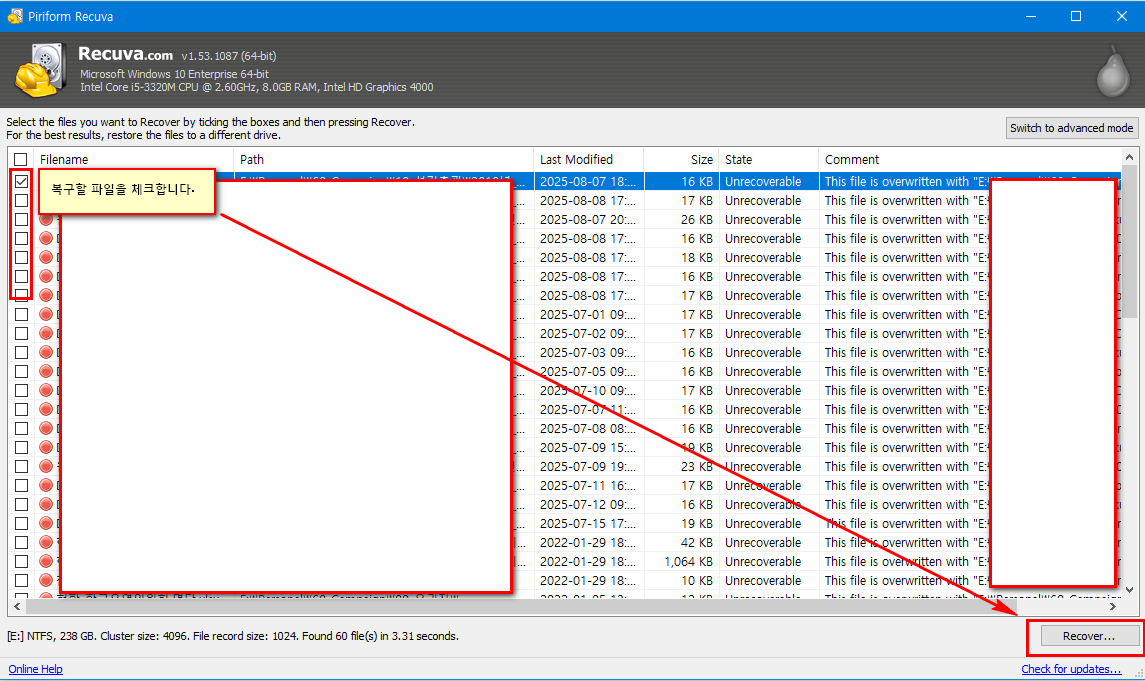The width and height of the screenshot is (1145, 681).
Task: Click the vertical scrollbar thumb
Action: [x=1129, y=242]
